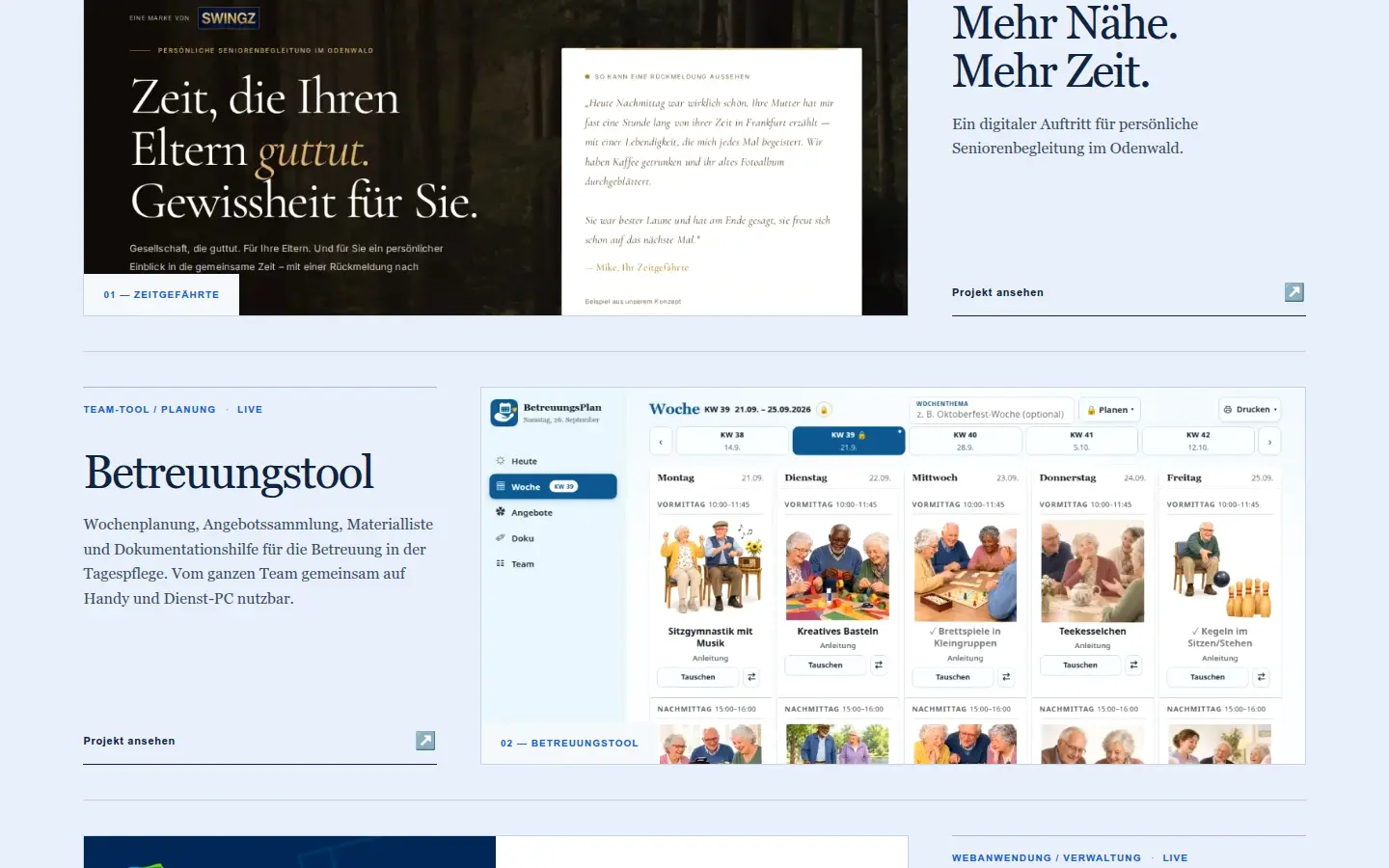The image size is (1389, 868).
Task: Click 'Freitag' day column header
Action: click(1184, 478)
